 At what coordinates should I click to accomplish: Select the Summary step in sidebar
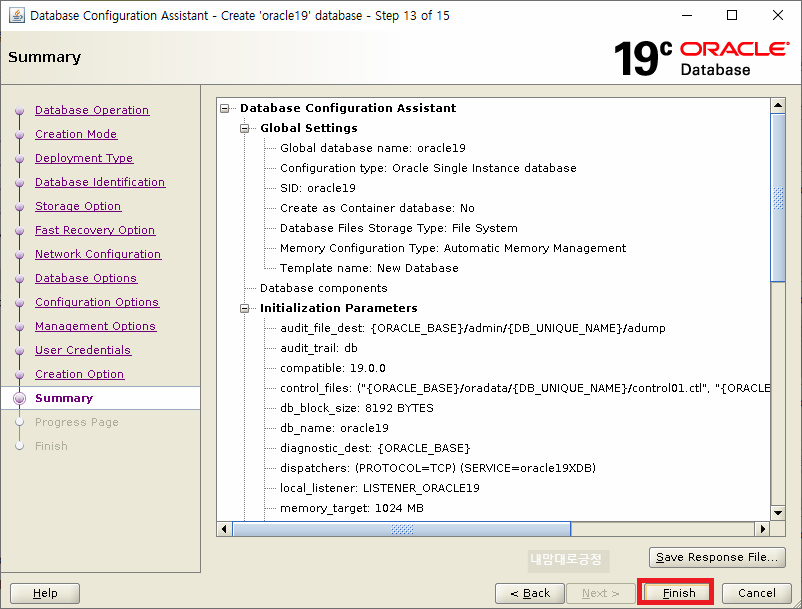point(64,398)
